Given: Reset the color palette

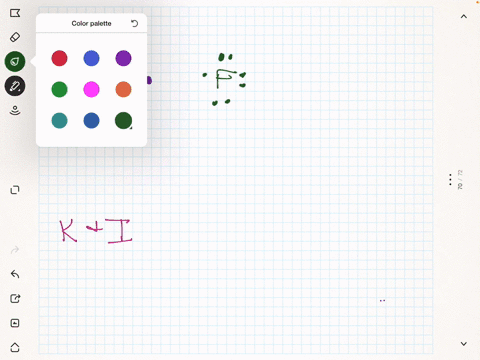Looking at the screenshot, I should click(x=134, y=23).
